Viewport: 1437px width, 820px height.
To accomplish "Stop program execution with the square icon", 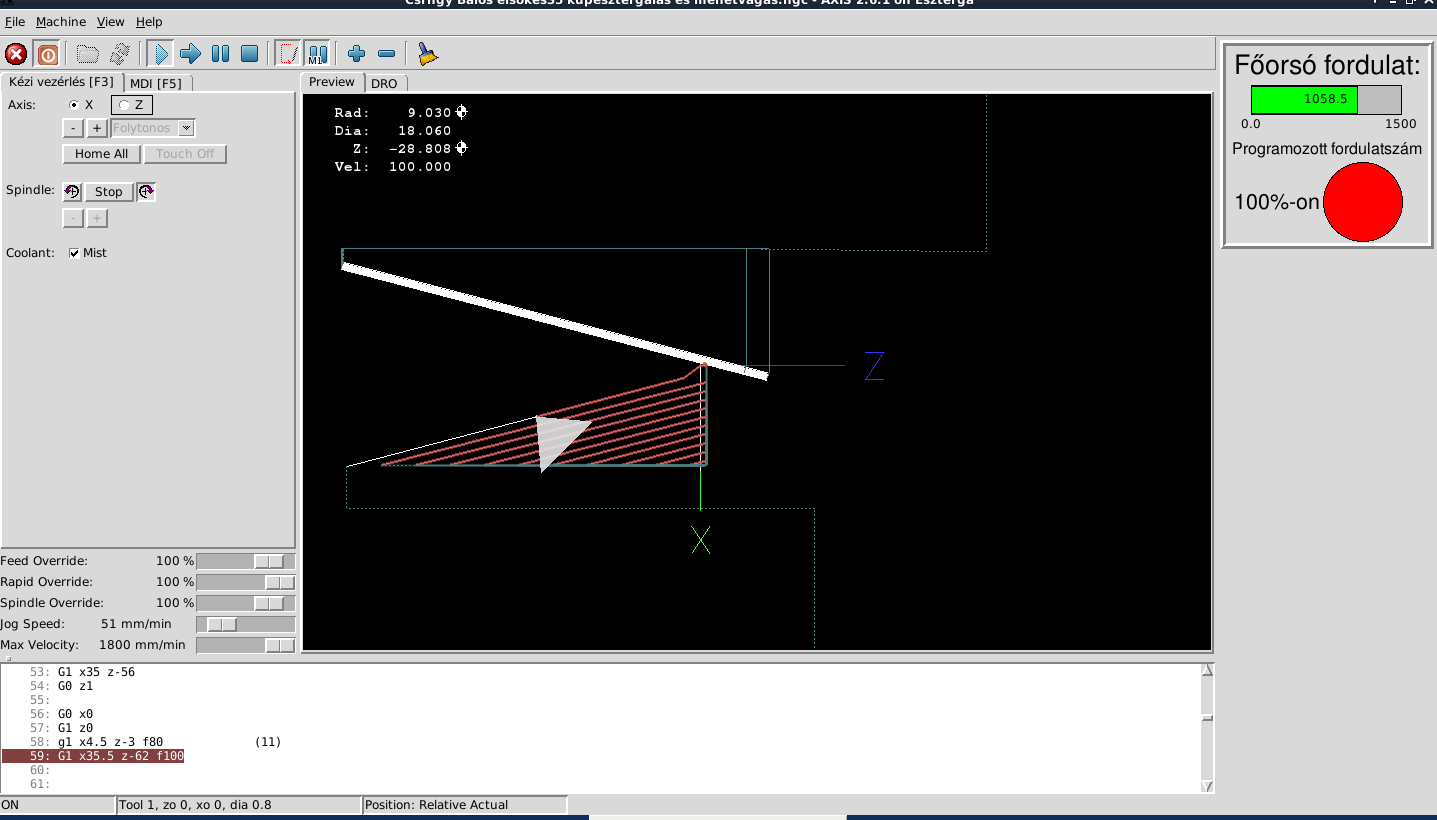I will point(250,54).
